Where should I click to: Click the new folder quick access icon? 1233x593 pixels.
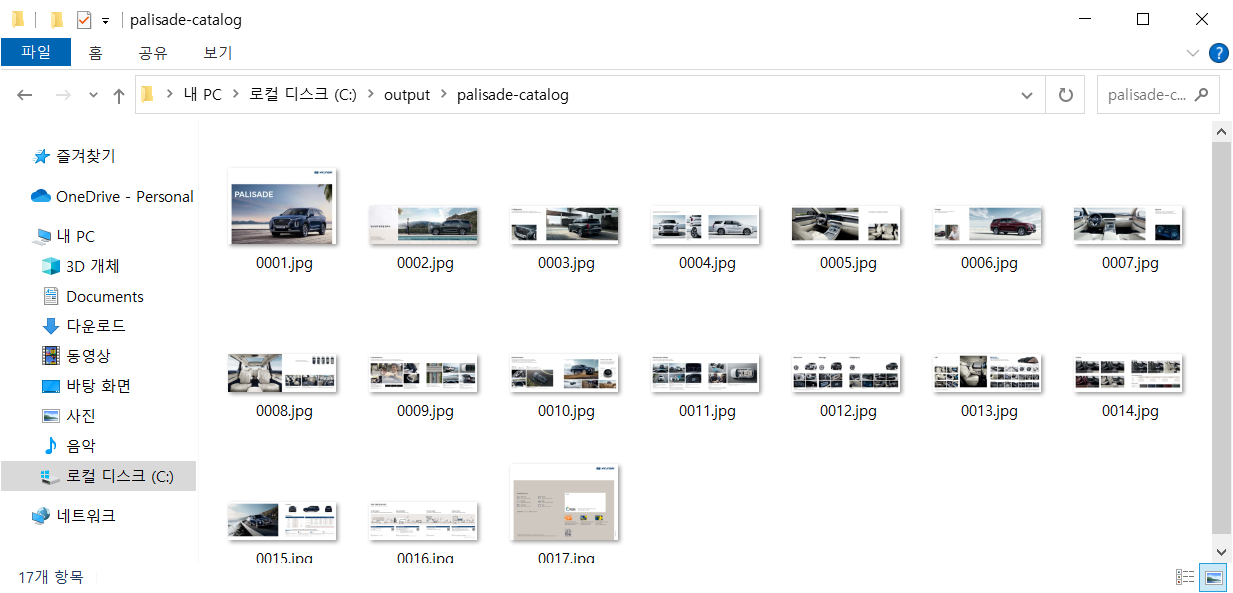(x=57, y=19)
